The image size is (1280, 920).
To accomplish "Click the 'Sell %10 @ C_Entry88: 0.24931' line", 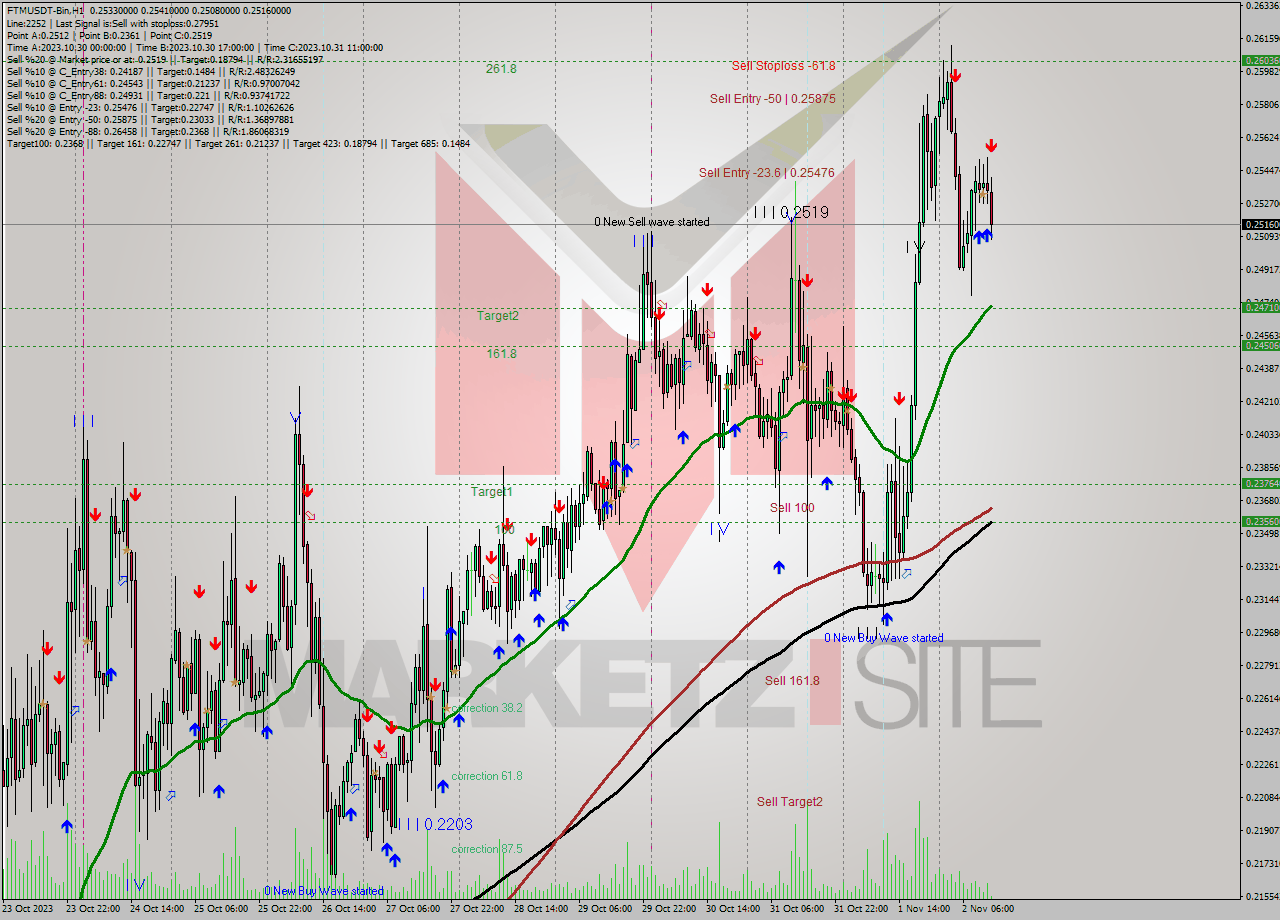I will pyautogui.click(x=151, y=95).
